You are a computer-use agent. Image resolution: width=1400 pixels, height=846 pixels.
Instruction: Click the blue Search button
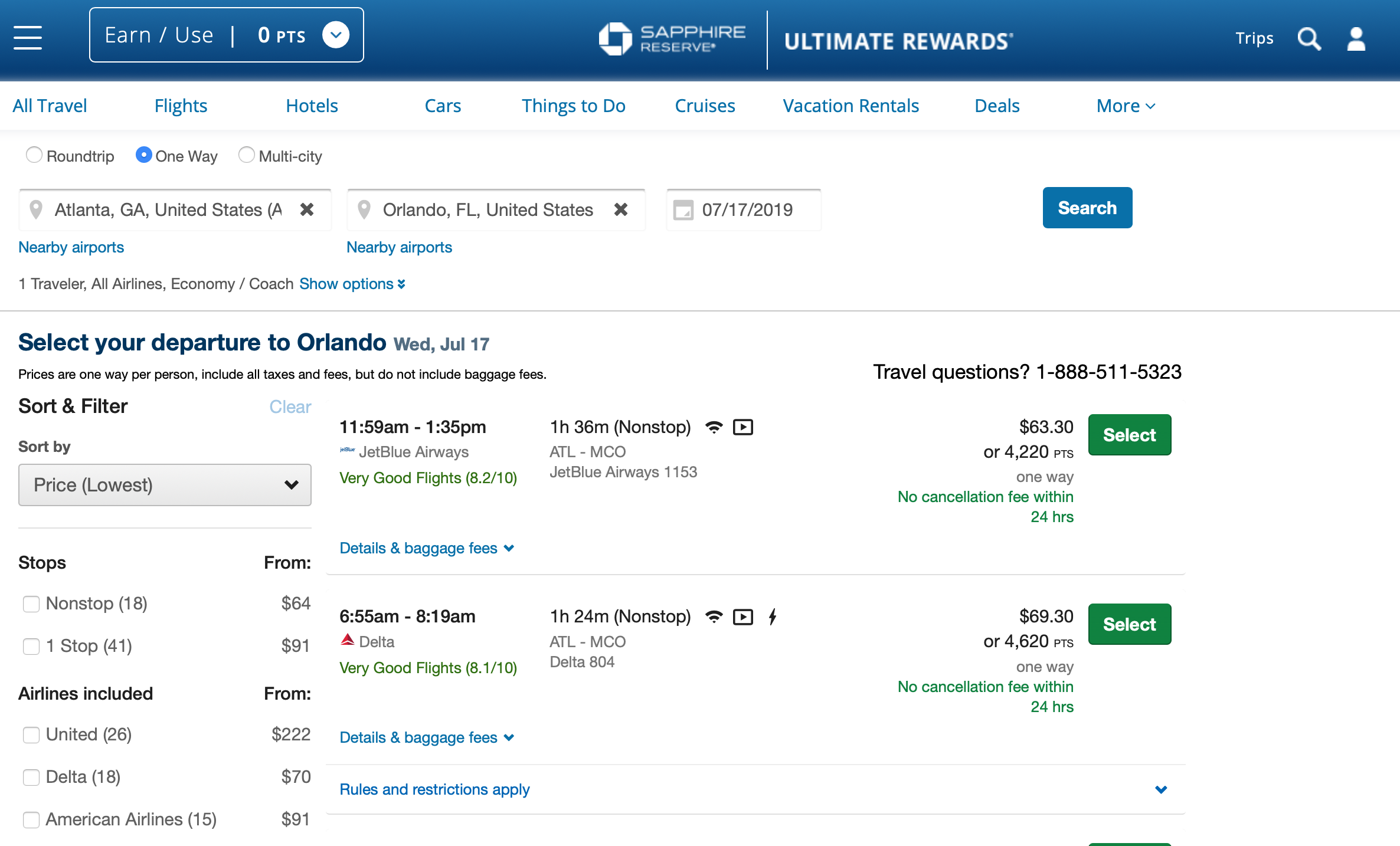[1087, 208]
